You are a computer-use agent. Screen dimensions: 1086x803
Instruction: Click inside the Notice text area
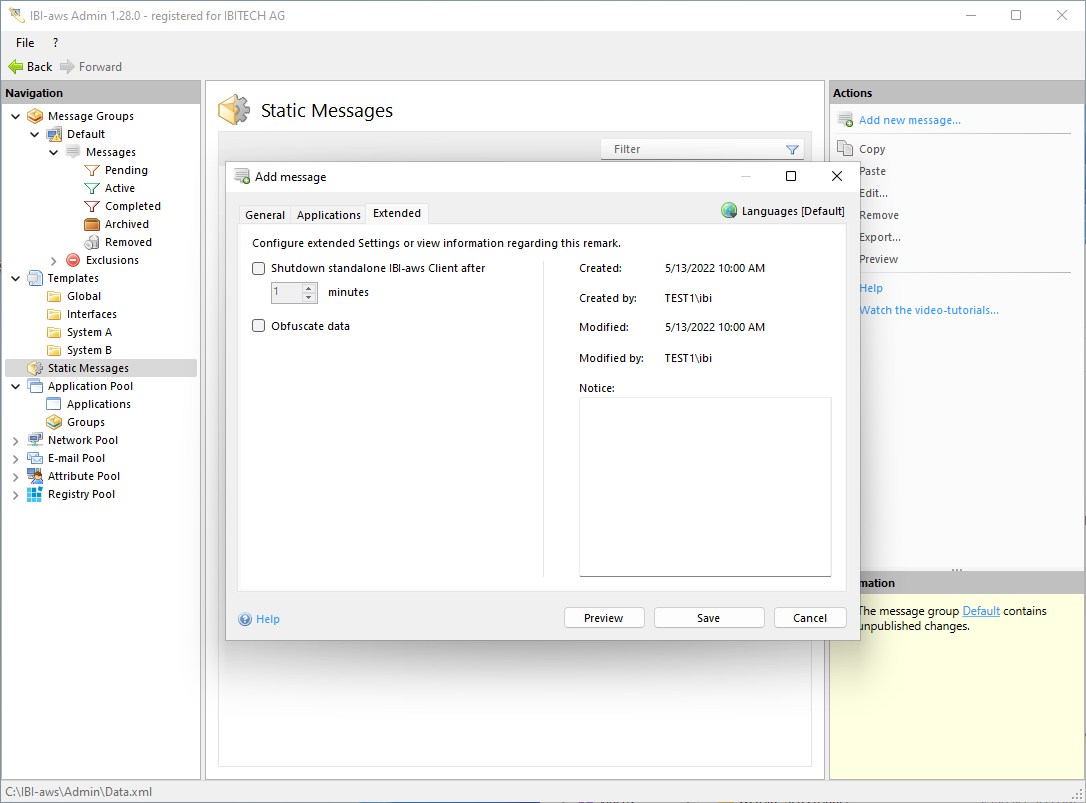[705, 486]
